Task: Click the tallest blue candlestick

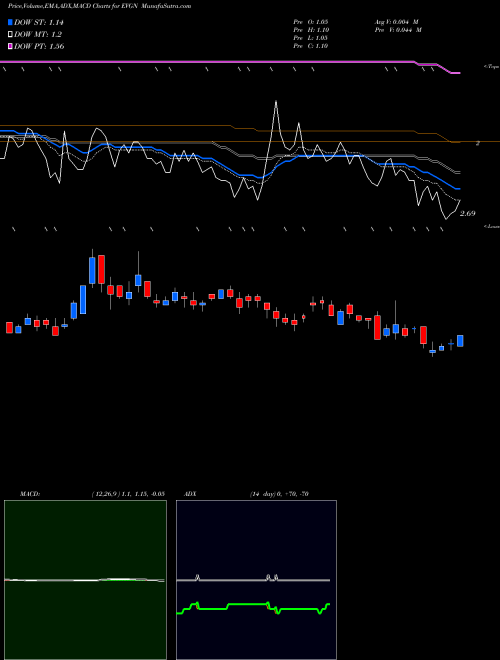Action: pos(92,270)
